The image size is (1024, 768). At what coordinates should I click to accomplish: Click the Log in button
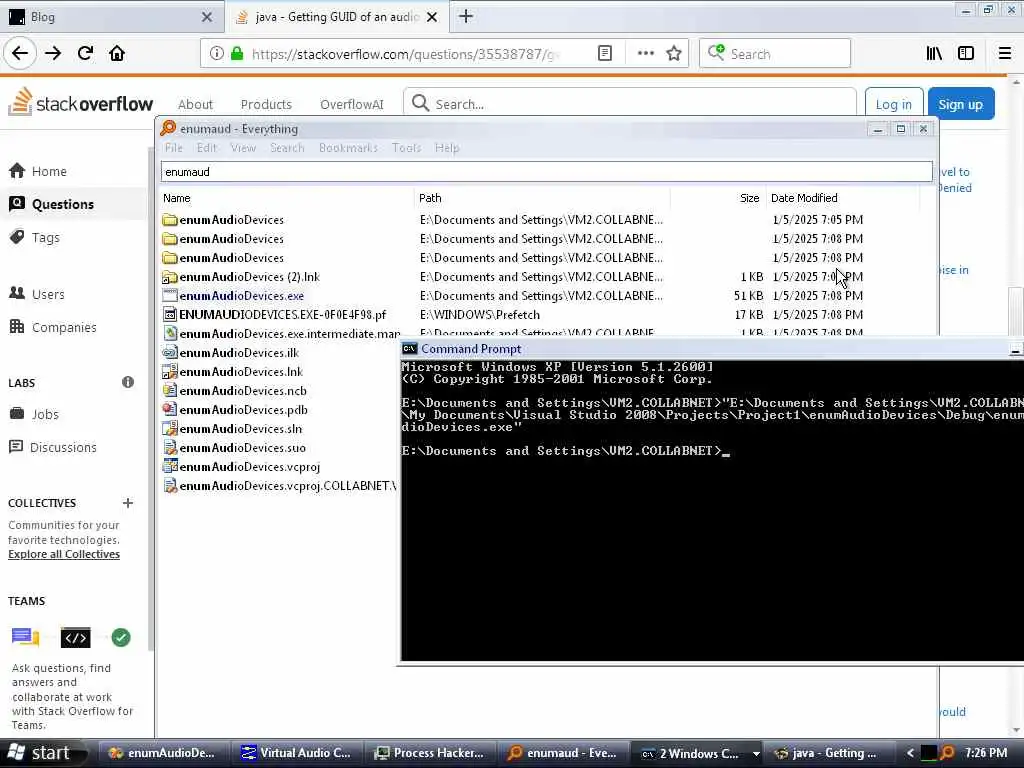[893, 104]
